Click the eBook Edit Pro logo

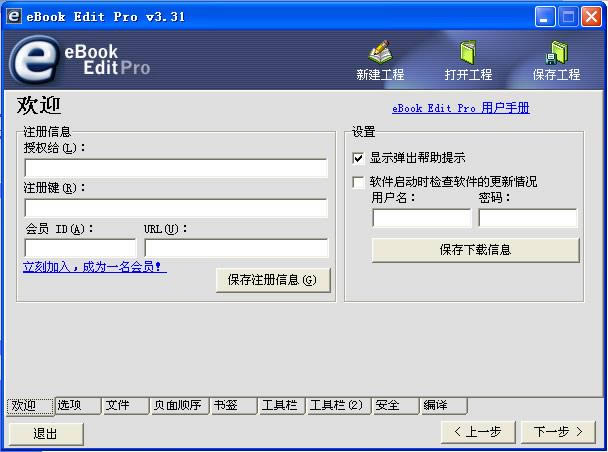pyautogui.click(x=80, y=60)
